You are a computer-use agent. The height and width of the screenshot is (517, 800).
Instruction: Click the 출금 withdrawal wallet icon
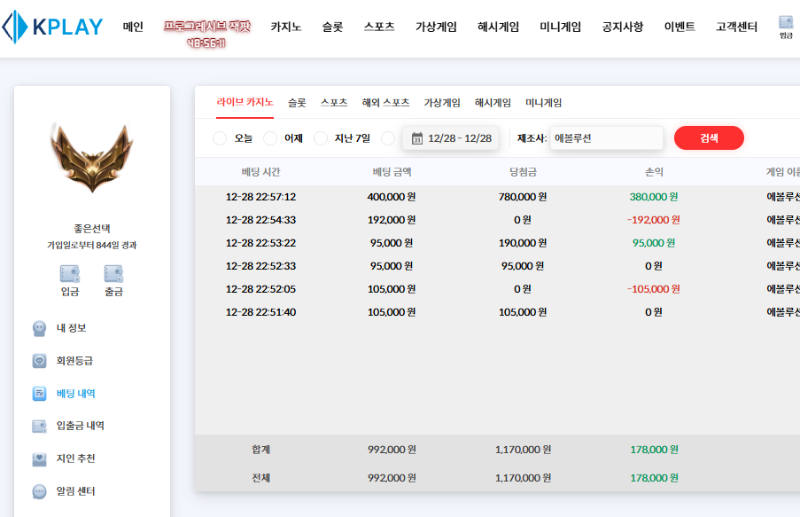(x=113, y=274)
